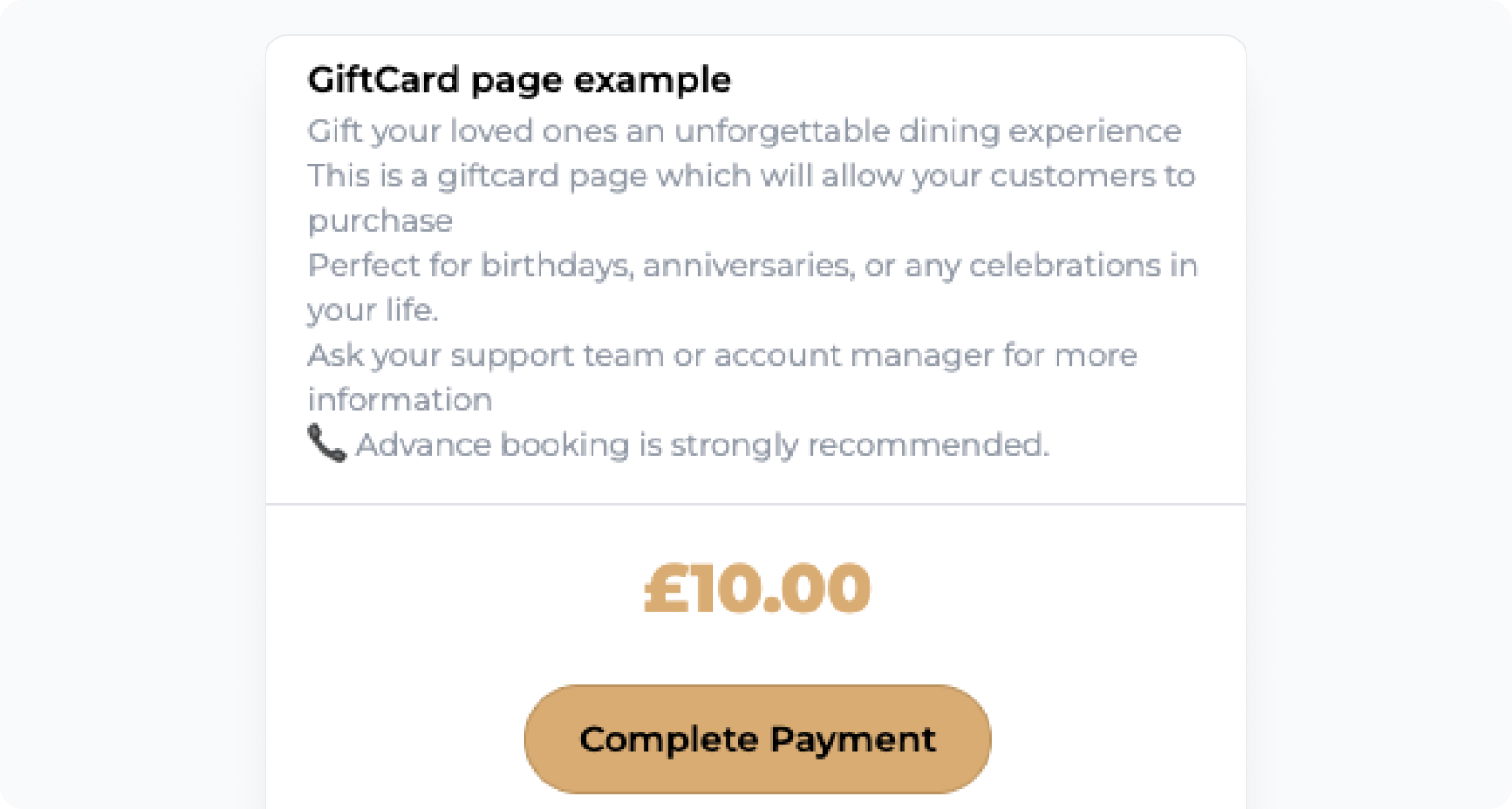Click the £10.00 price amount
The height and width of the screenshot is (809, 1512).
(757, 589)
